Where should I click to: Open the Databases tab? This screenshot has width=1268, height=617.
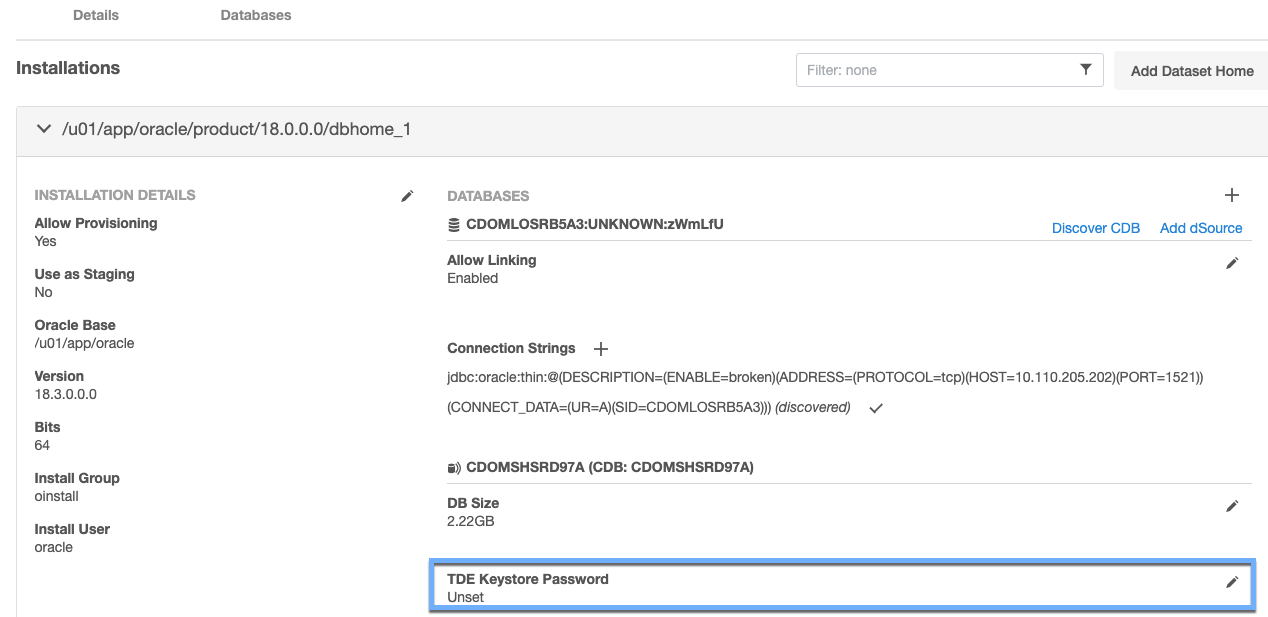pyautogui.click(x=256, y=15)
